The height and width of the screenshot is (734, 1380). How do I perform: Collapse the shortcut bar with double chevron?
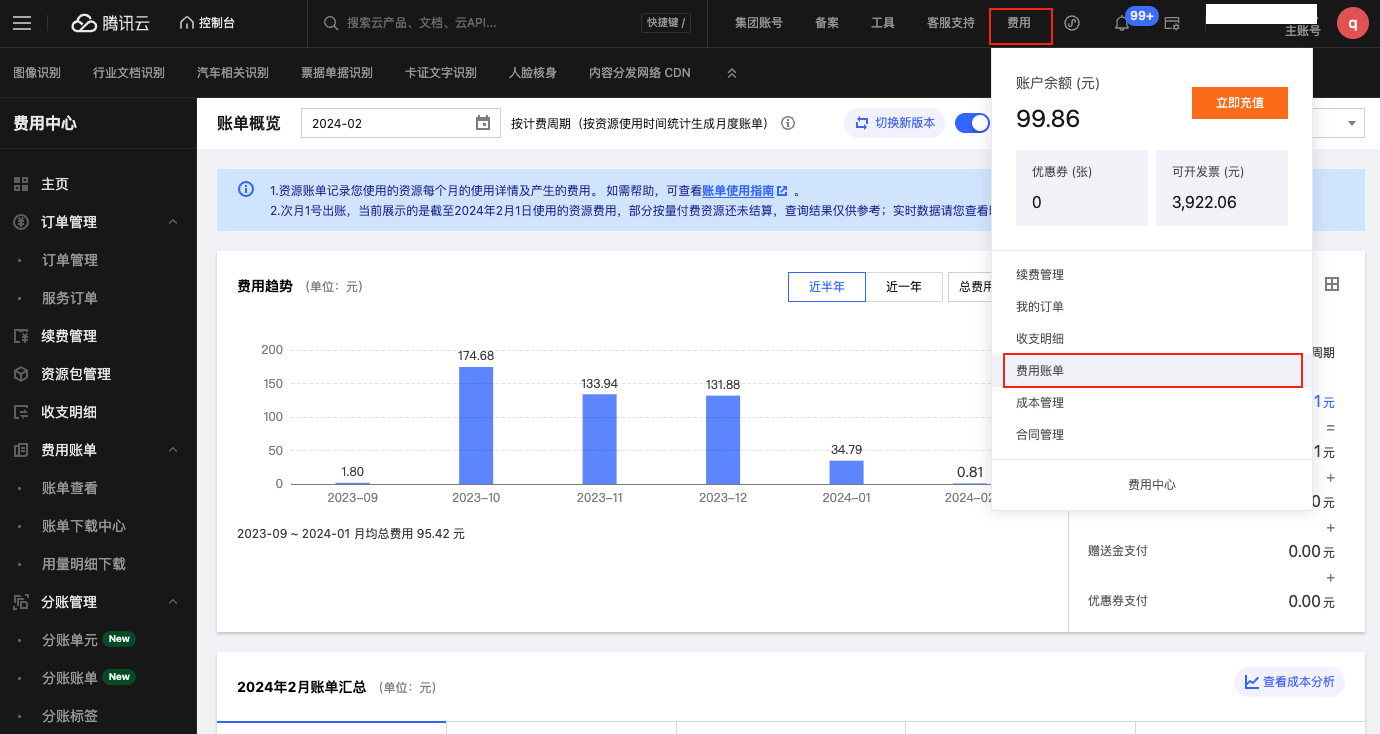coord(732,73)
